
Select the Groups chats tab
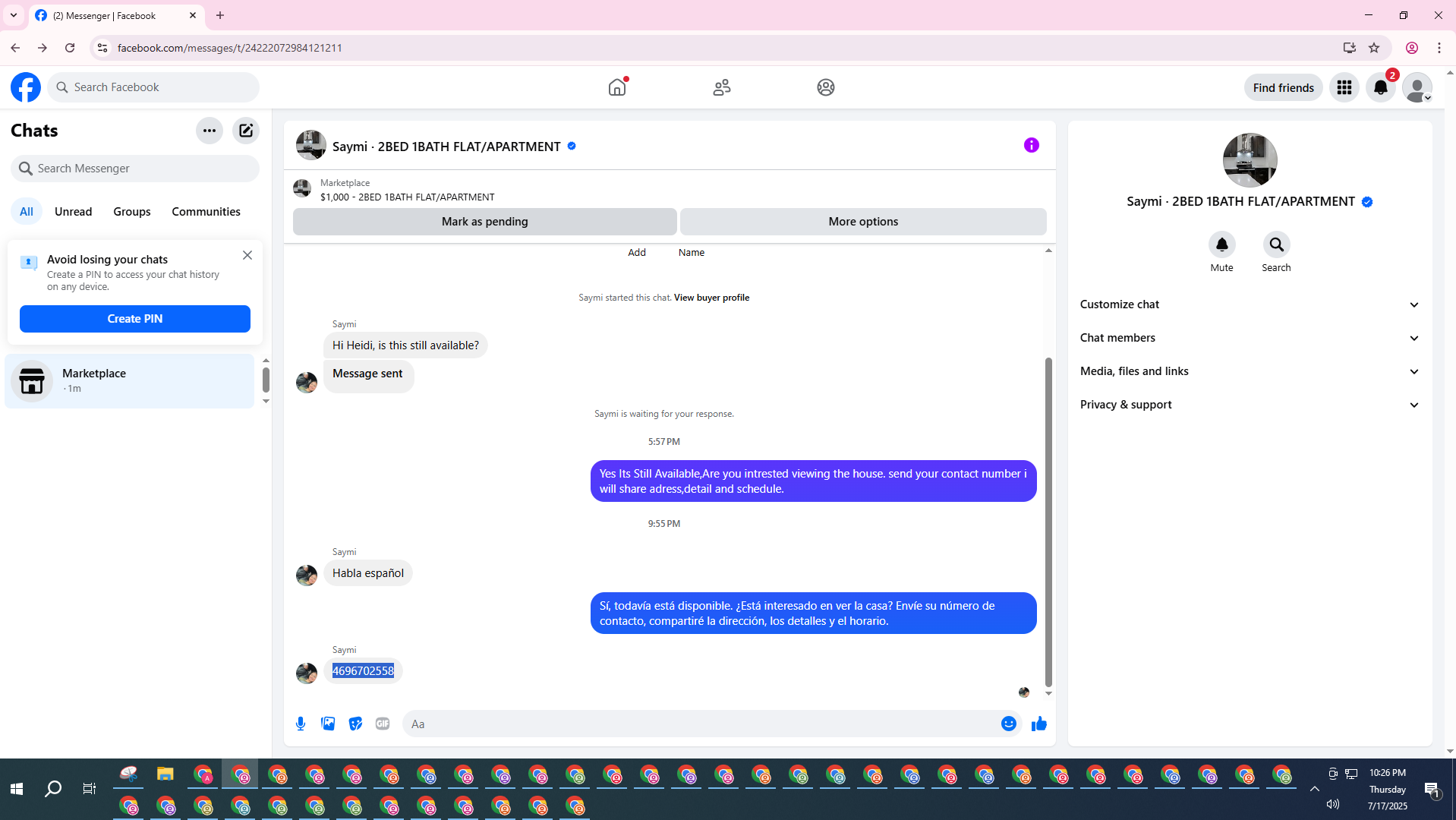132,212
